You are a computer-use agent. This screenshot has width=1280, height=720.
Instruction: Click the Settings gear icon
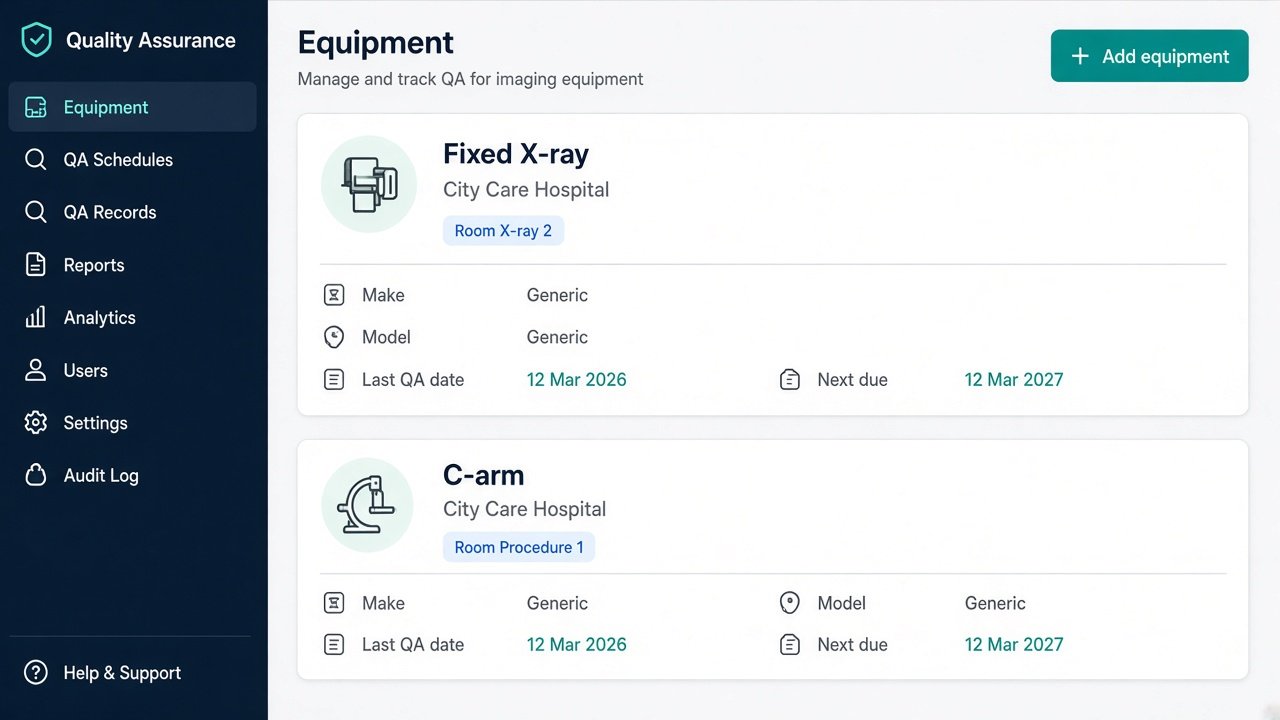36,423
